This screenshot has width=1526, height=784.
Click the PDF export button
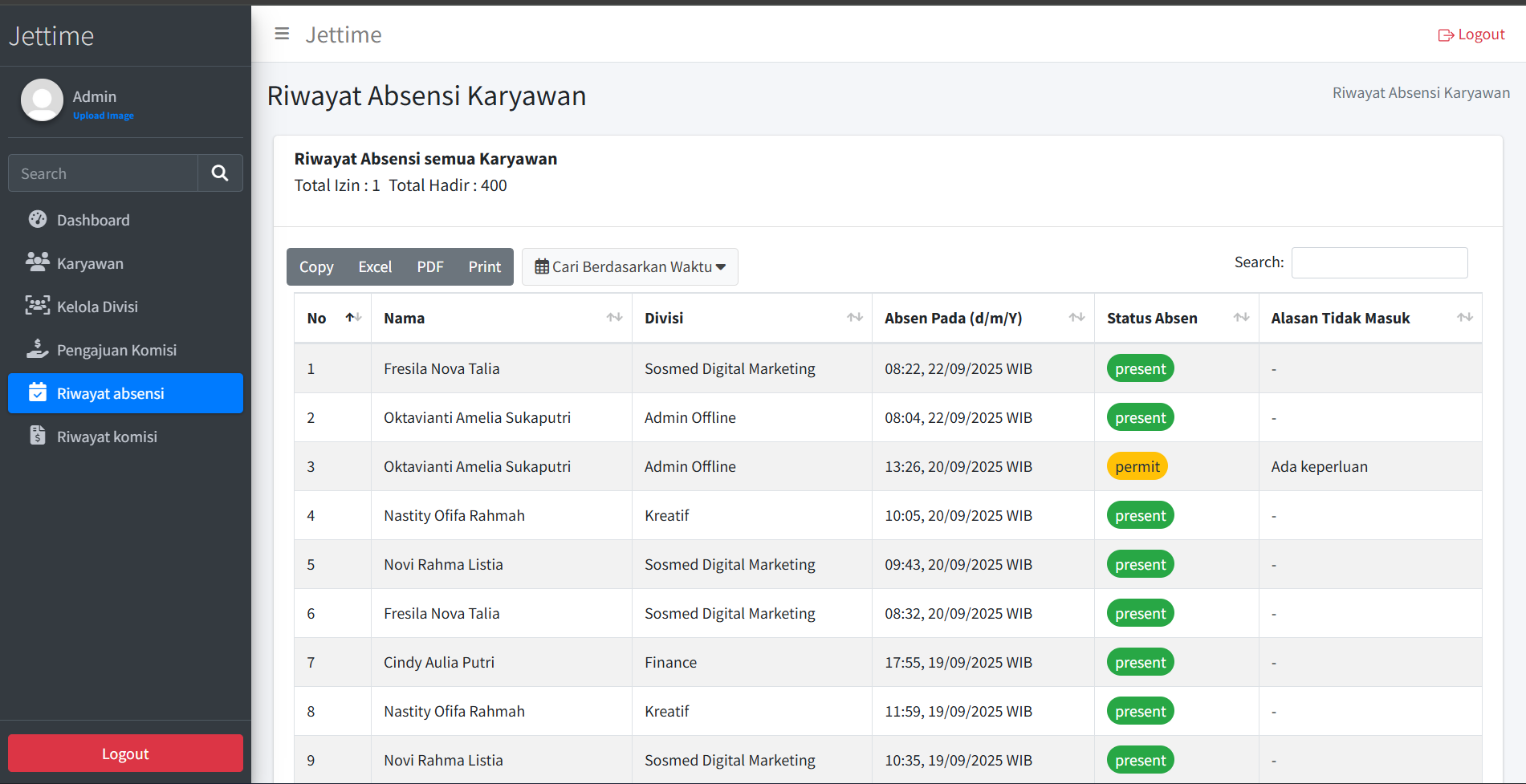[429, 266]
